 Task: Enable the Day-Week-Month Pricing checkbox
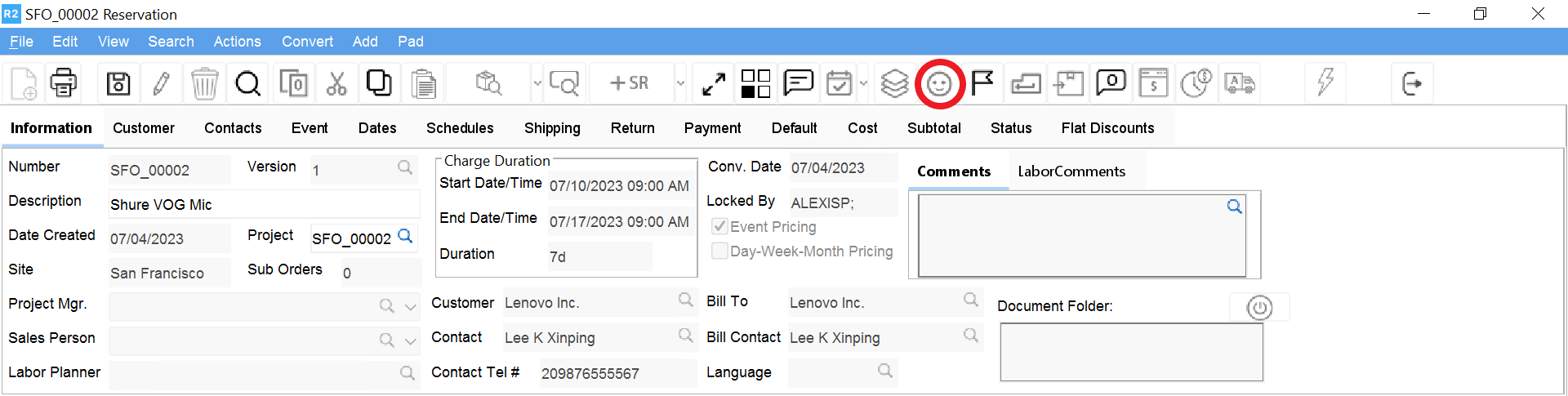pos(719,251)
